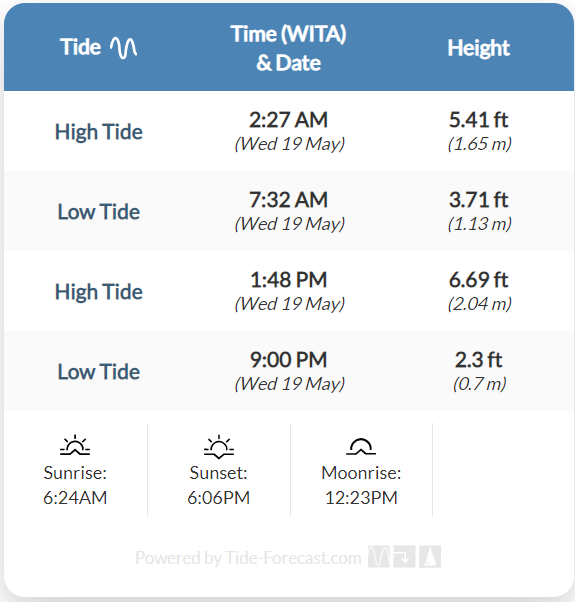Click the sunset icon
Image resolution: width=575 pixels, height=602 pixels.
pos(219,447)
